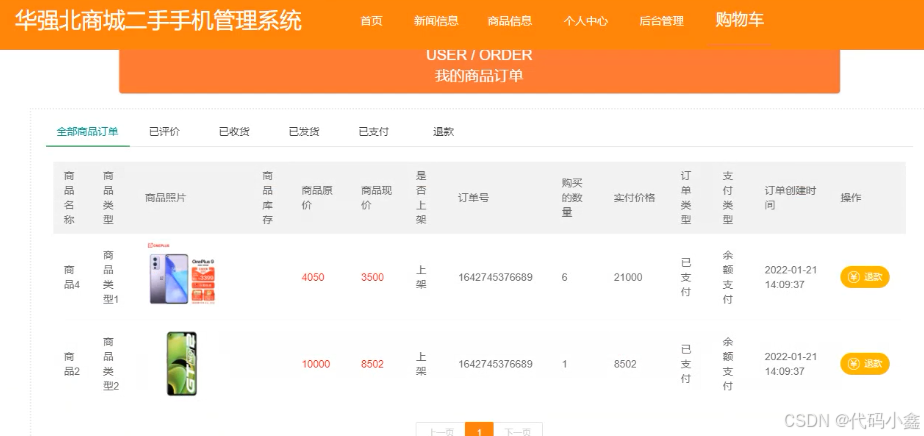Show the 已支付 orders tab
Viewport: 924px width, 436px height.
pyautogui.click(x=374, y=132)
